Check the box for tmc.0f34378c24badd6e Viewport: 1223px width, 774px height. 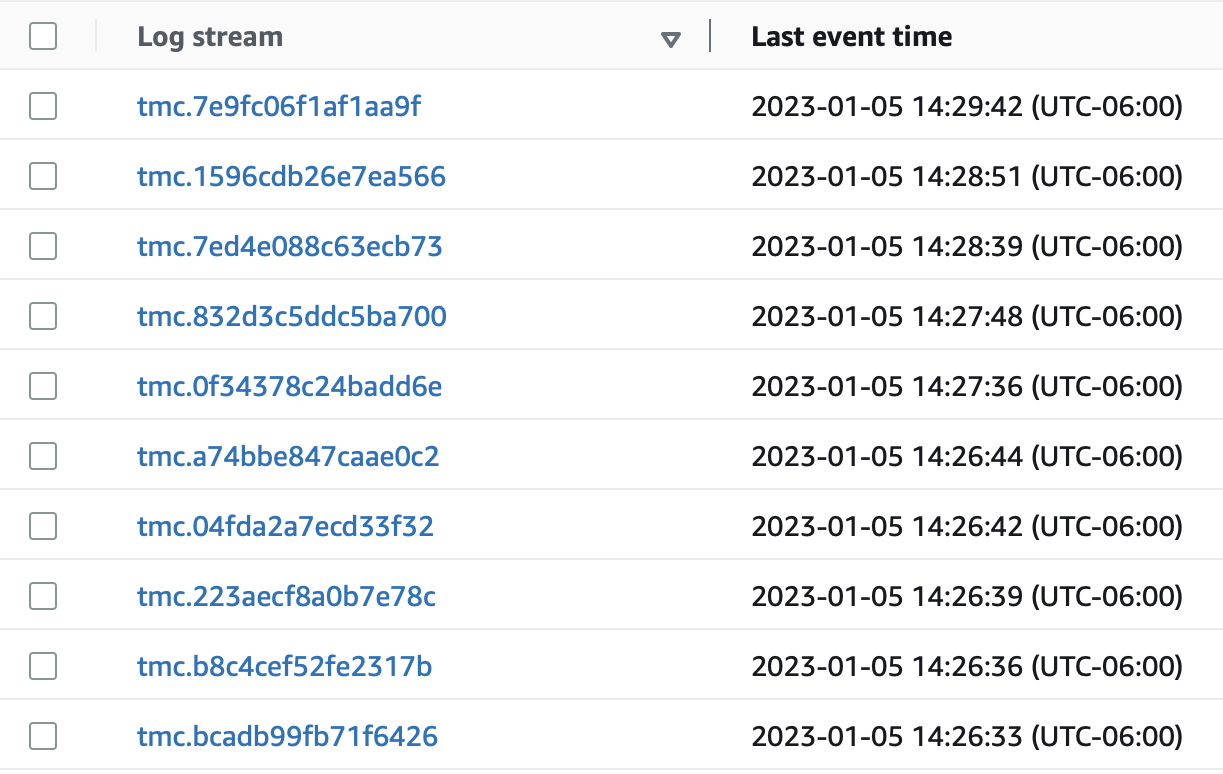(x=42, y=385)
